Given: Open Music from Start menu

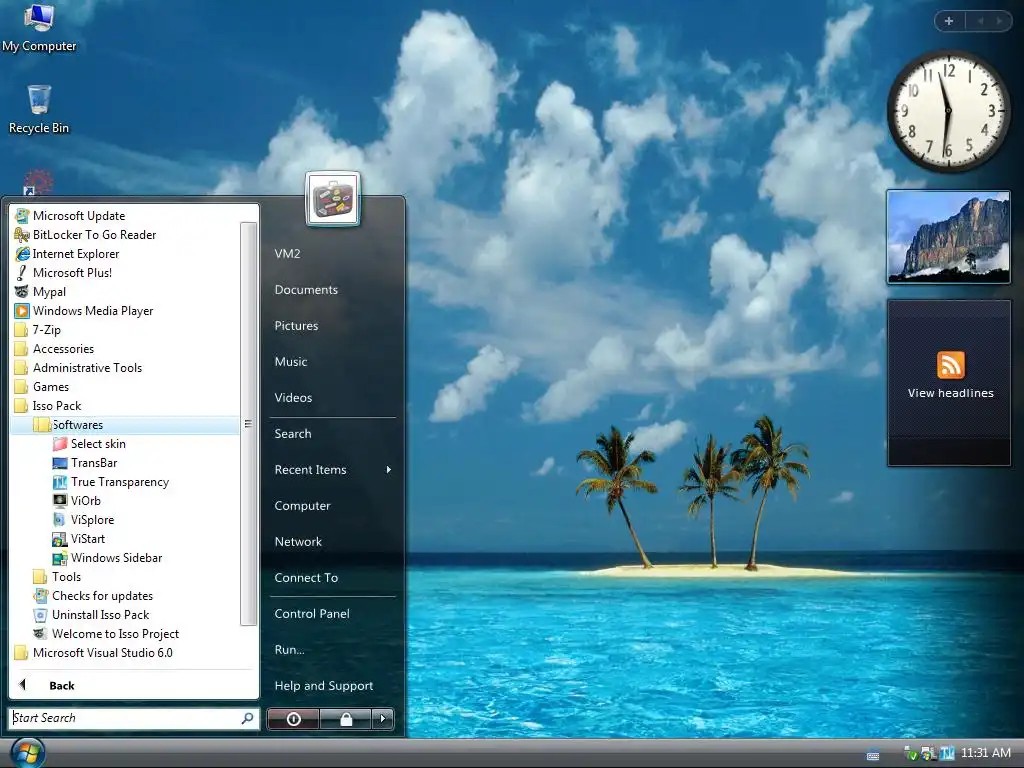Looking at the screenshot, I should click(x=291, y=361).
